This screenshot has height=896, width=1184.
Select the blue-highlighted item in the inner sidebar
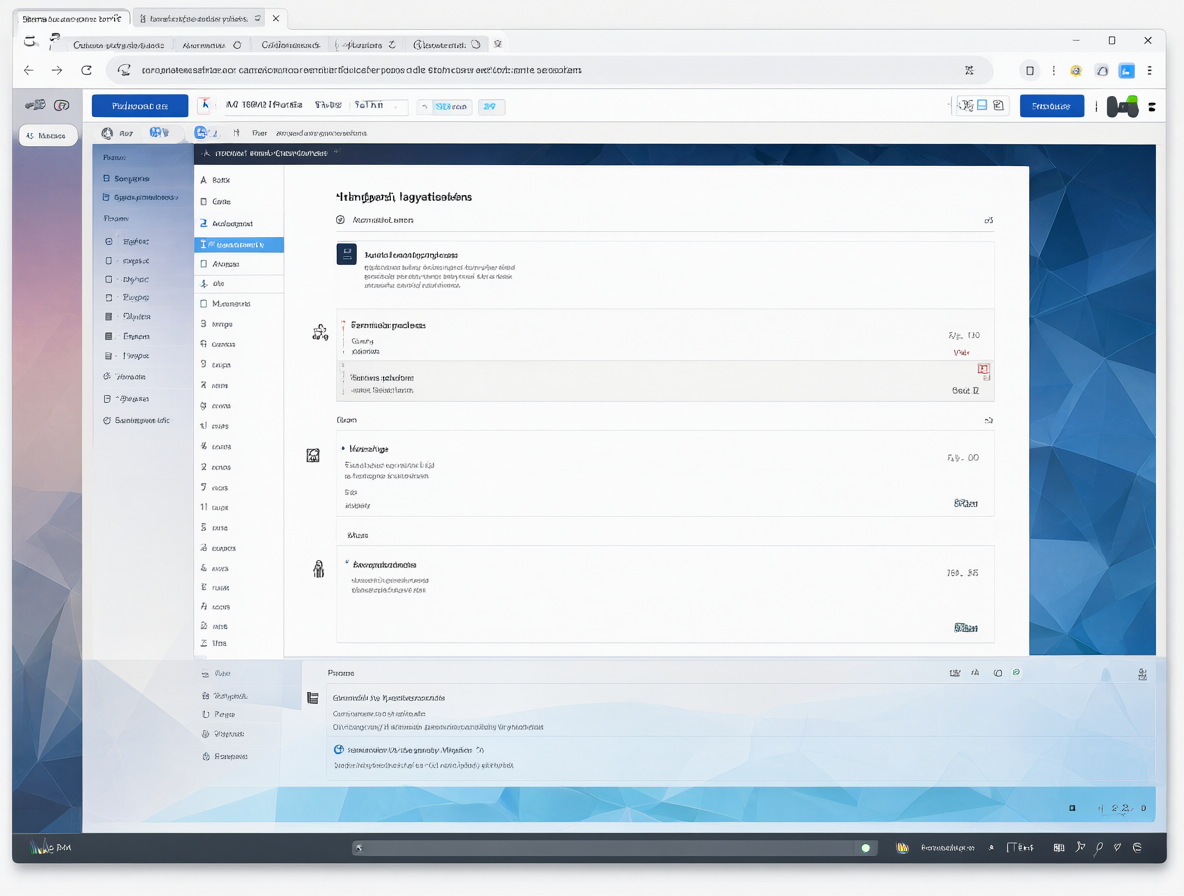[x=239, y=245]
